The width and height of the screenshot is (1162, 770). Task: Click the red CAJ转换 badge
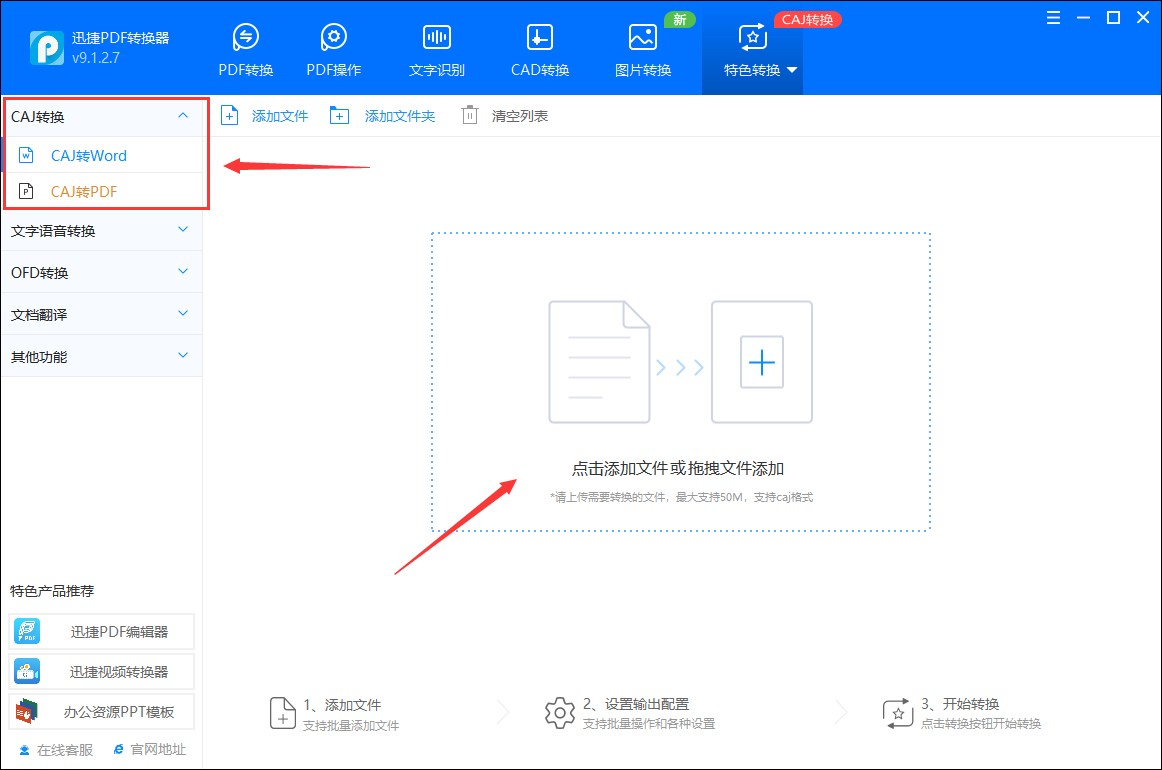coord(808,19)
